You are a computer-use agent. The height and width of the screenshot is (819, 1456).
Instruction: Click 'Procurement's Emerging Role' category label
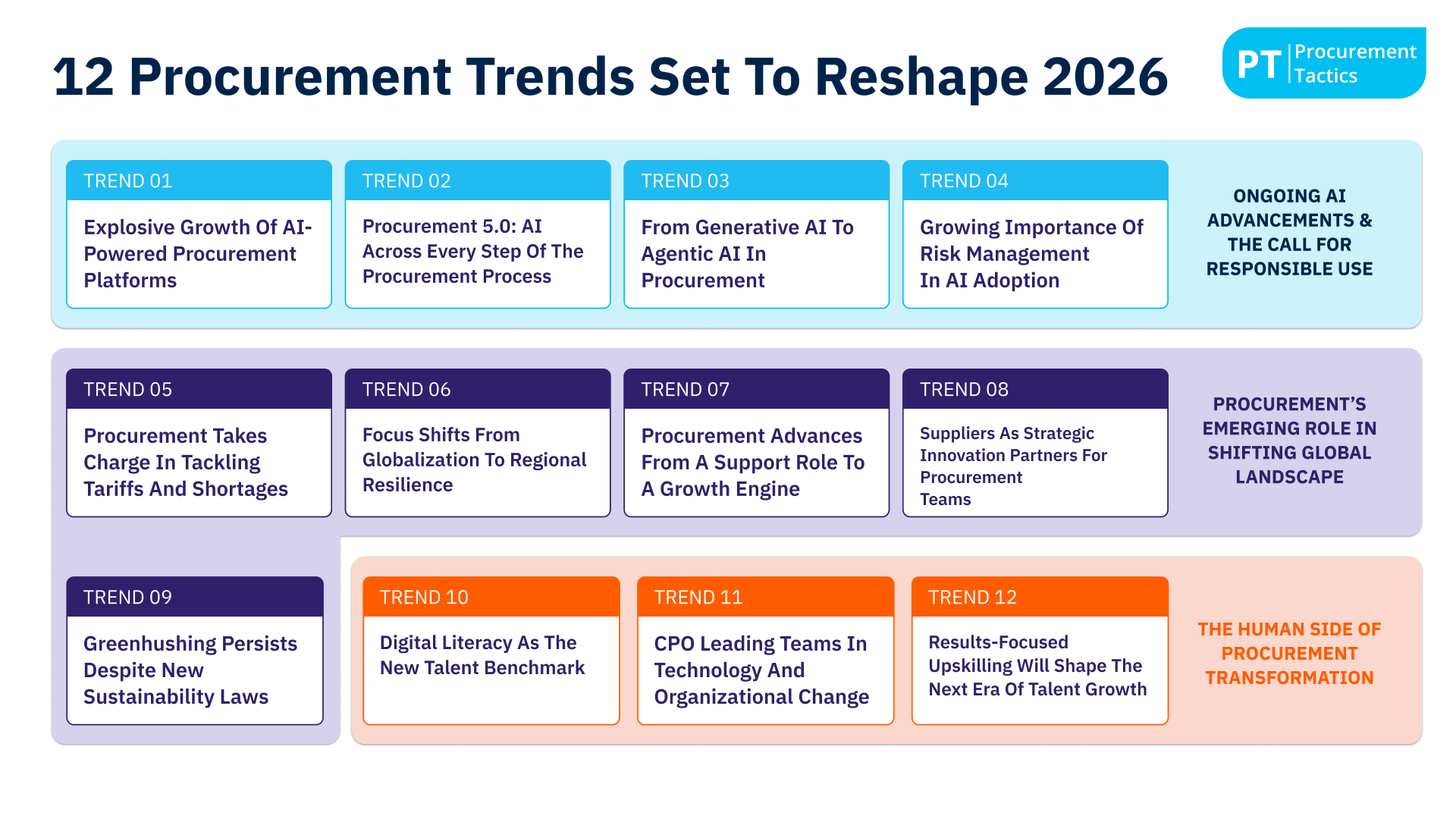coord(1289,441)
